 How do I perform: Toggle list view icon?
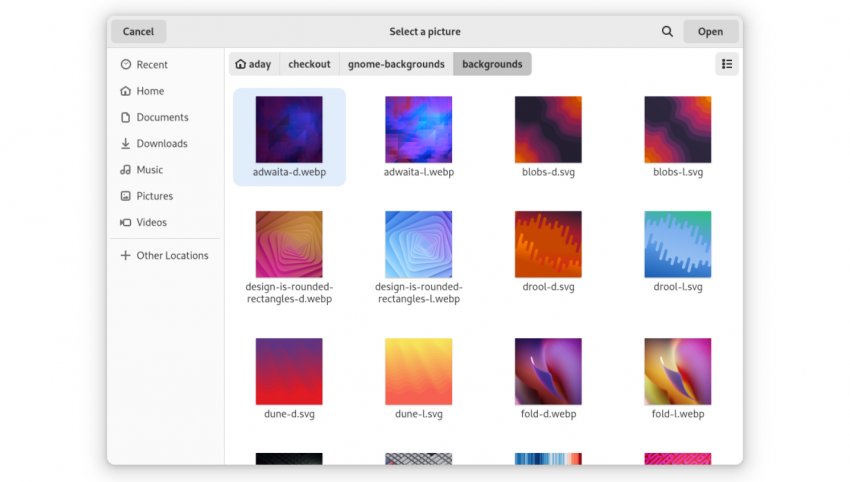click(x=727, y=64)
